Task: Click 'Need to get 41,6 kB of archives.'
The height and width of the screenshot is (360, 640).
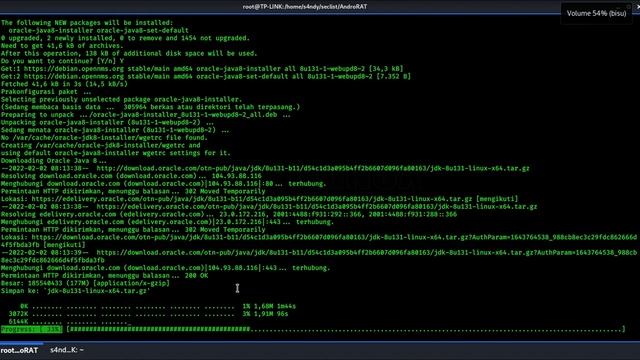Action: (62, 46)
